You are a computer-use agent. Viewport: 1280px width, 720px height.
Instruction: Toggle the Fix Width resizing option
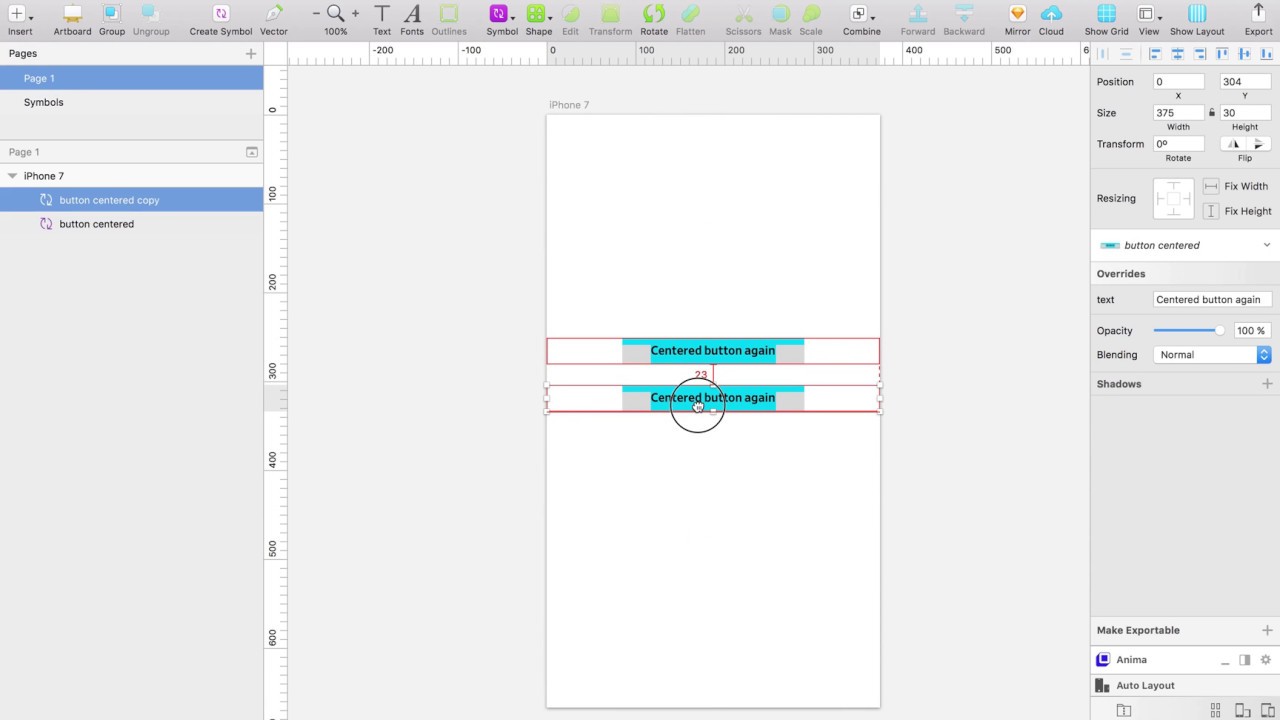(x=1211, y=186)
